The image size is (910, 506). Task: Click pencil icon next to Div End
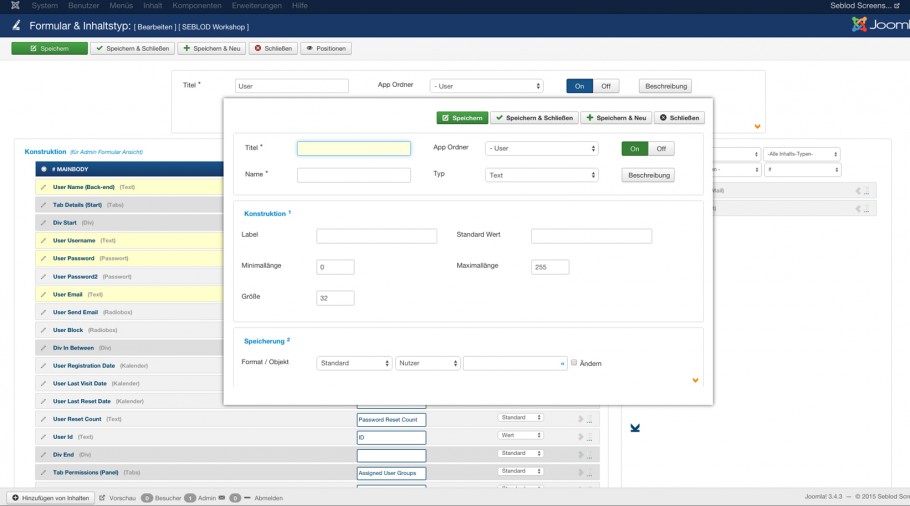44,455
